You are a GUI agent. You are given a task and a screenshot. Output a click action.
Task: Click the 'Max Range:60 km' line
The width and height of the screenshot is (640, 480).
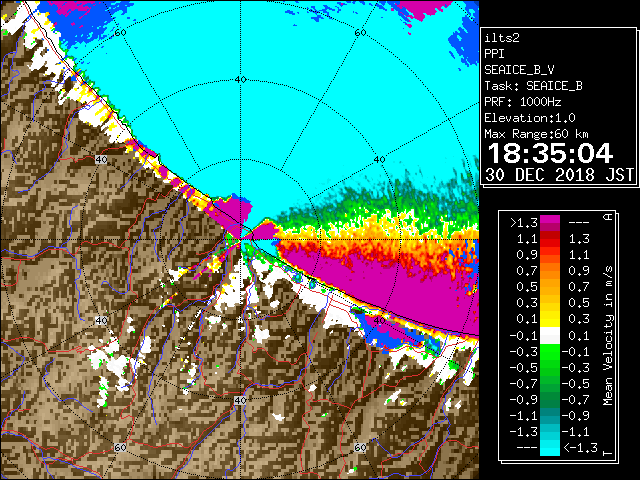pos(537,134)
